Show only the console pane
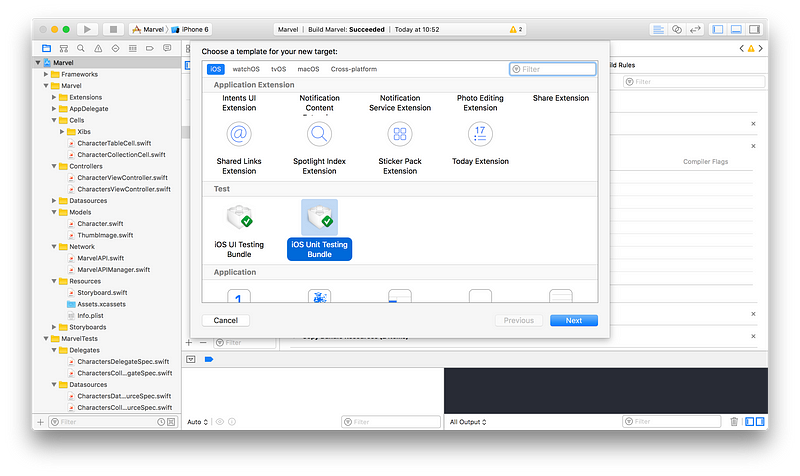800x476 pixels. [760, 421]
